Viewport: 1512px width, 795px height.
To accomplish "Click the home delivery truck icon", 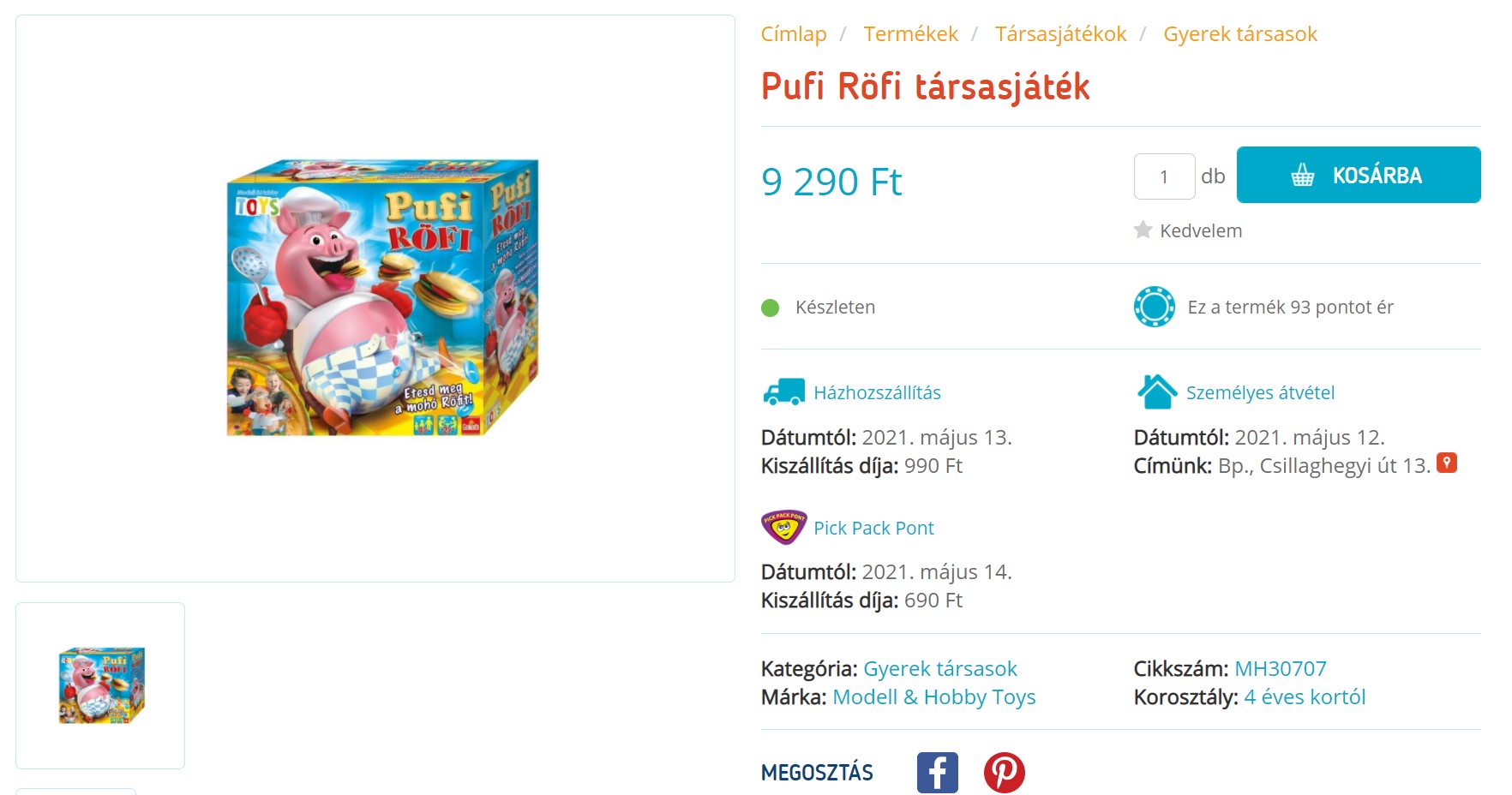I will [783, 392].
